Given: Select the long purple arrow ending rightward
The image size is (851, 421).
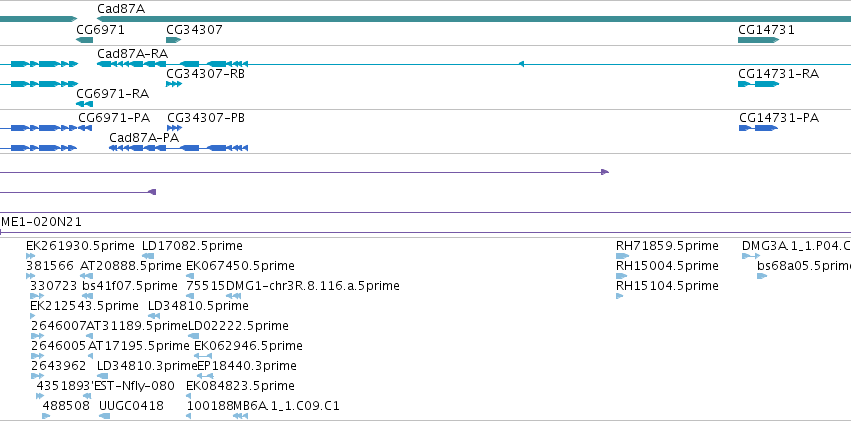Looking at the screenshot, I should coord(304,172).
